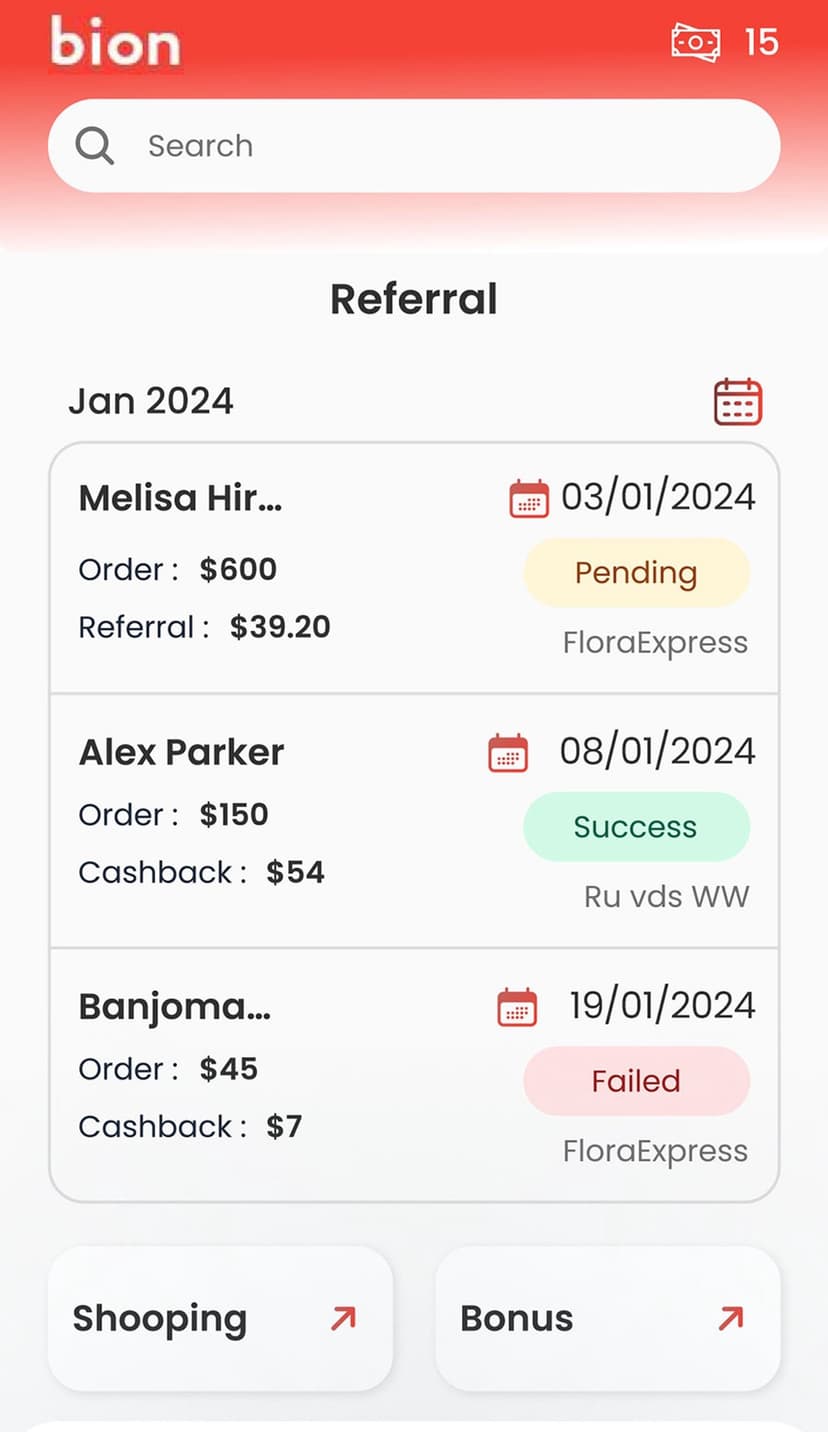Focus the Search input field
The width and height of the screenshot is (828, 1432).
(x=440, y=146)
